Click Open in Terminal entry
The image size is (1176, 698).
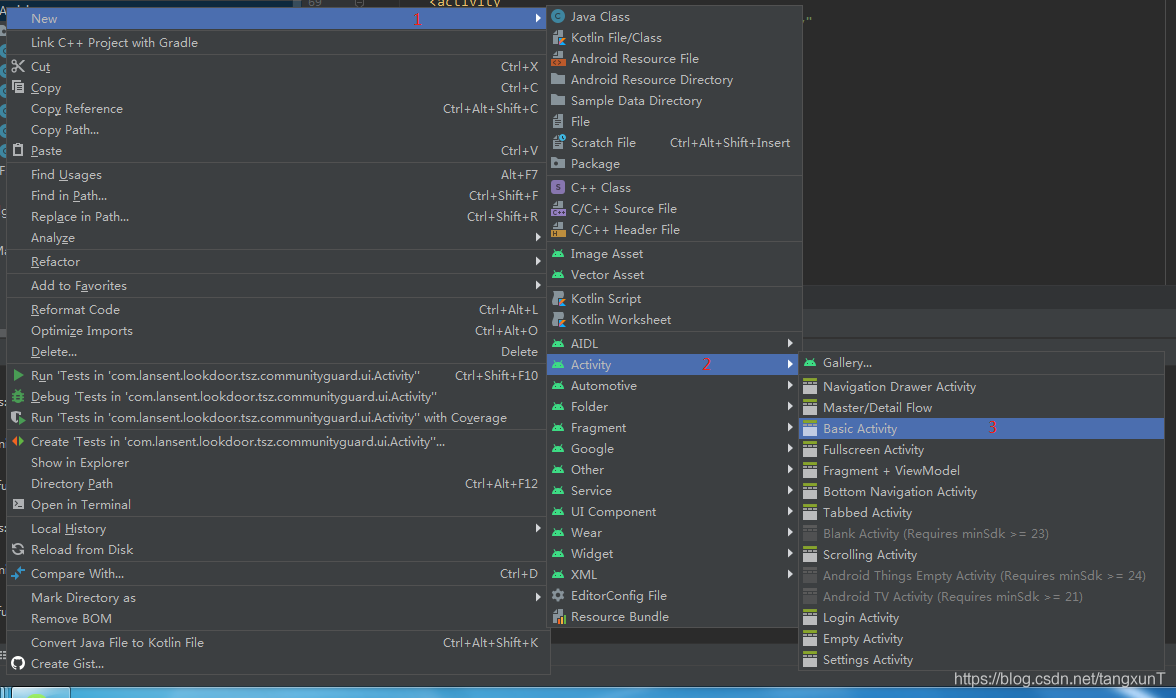pyautogui.click(x=80, y=505)
